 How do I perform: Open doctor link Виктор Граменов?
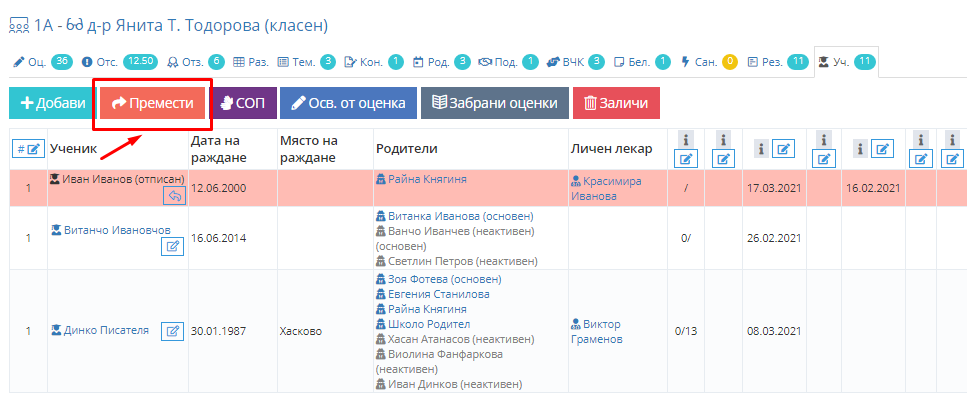(596, 332)
